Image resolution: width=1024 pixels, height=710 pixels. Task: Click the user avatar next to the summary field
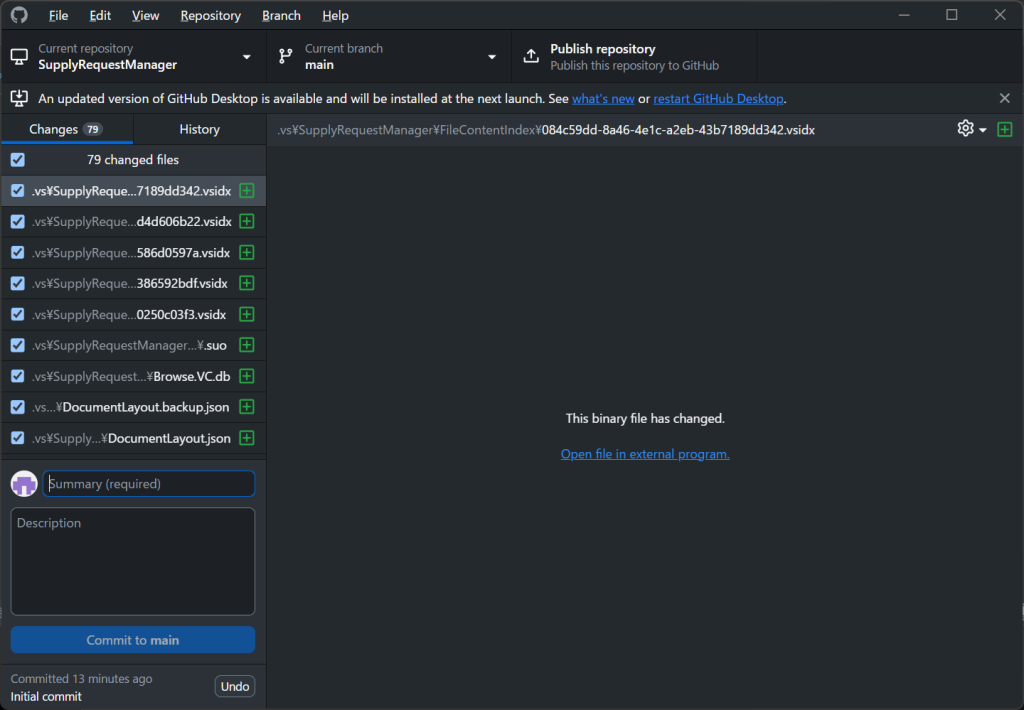pyautogui.click(x=24, y=484)
